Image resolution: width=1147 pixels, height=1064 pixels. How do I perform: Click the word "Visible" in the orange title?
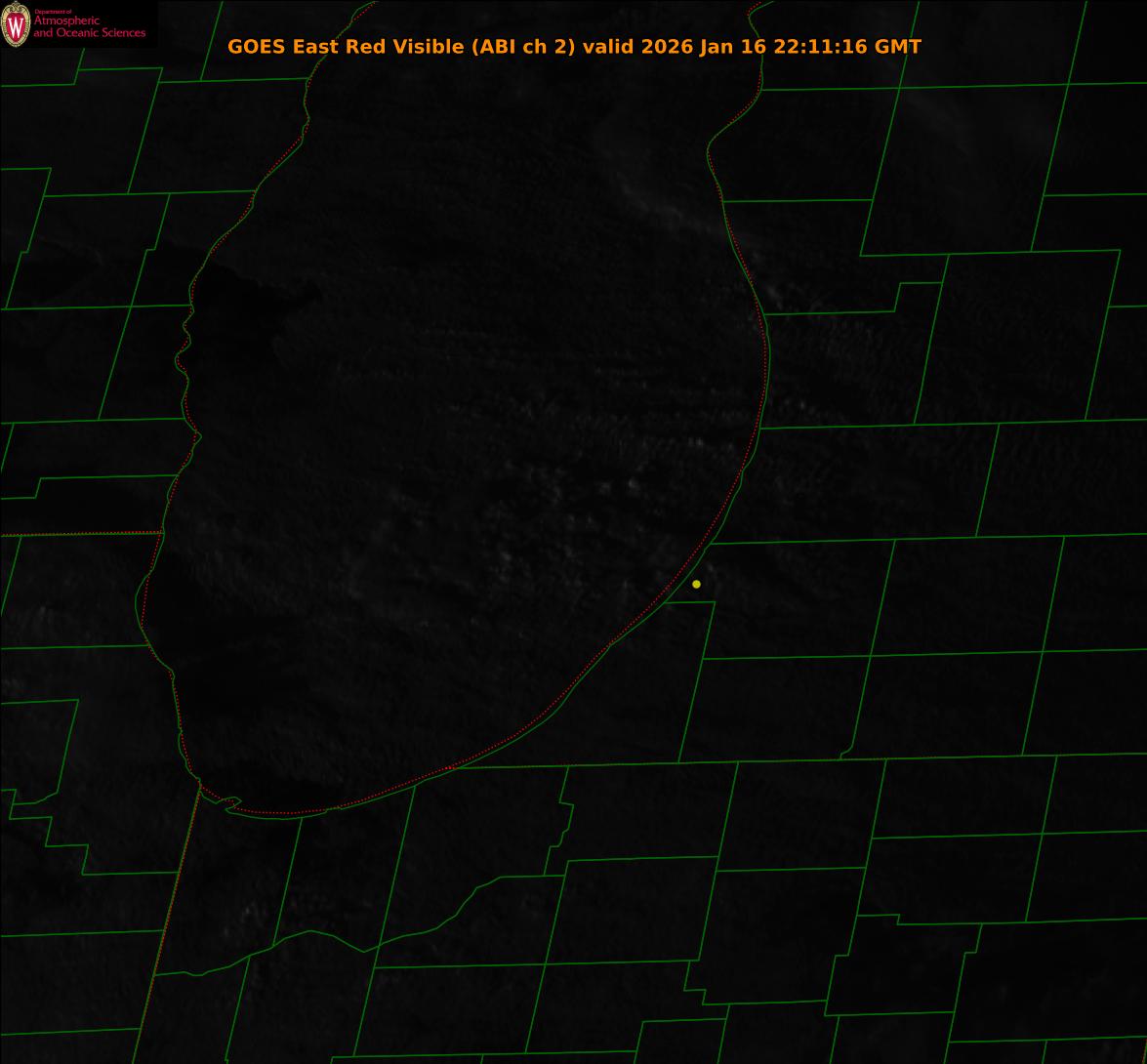coord(429,47)
